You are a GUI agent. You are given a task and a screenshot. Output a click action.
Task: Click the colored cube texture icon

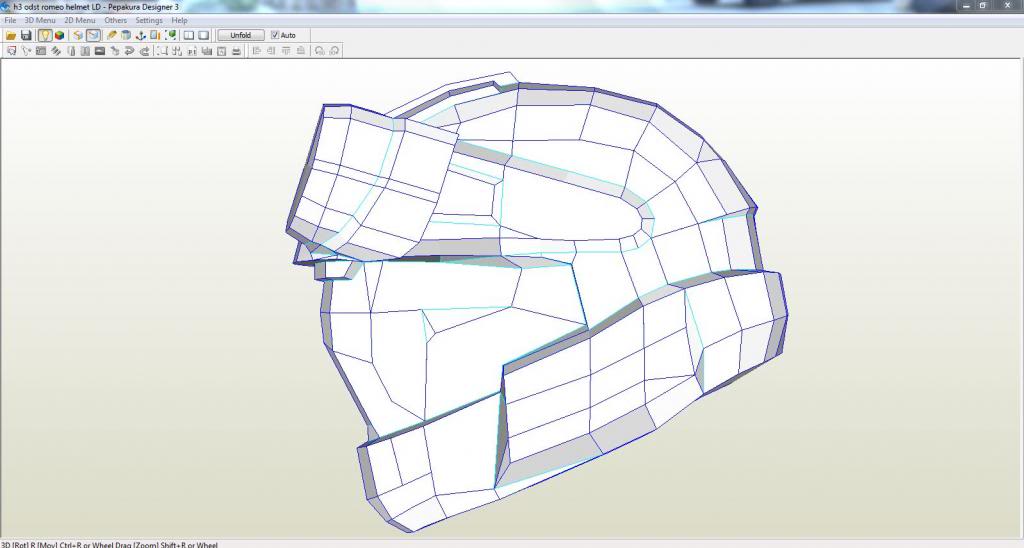coord(59,35)
